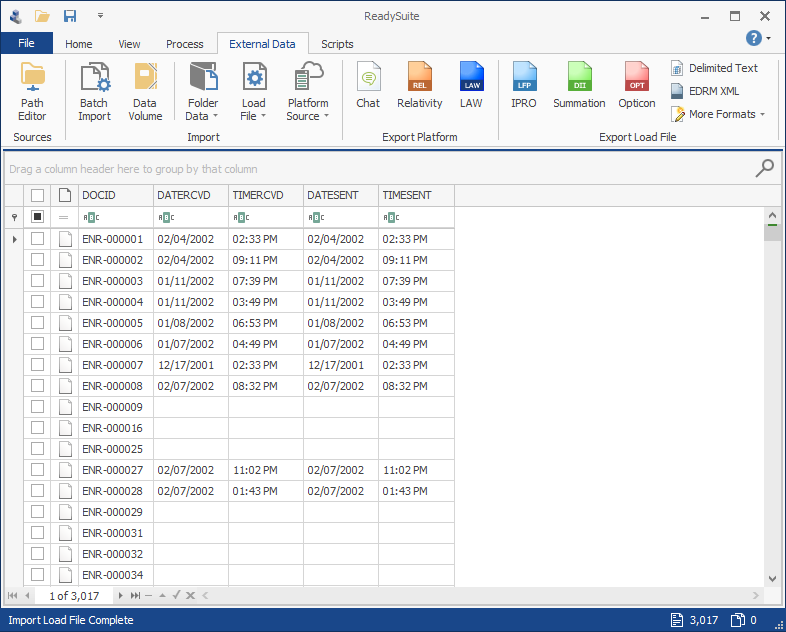Click the selected documents icon in status bar
The image size is (786, 632).
point(738,620)
